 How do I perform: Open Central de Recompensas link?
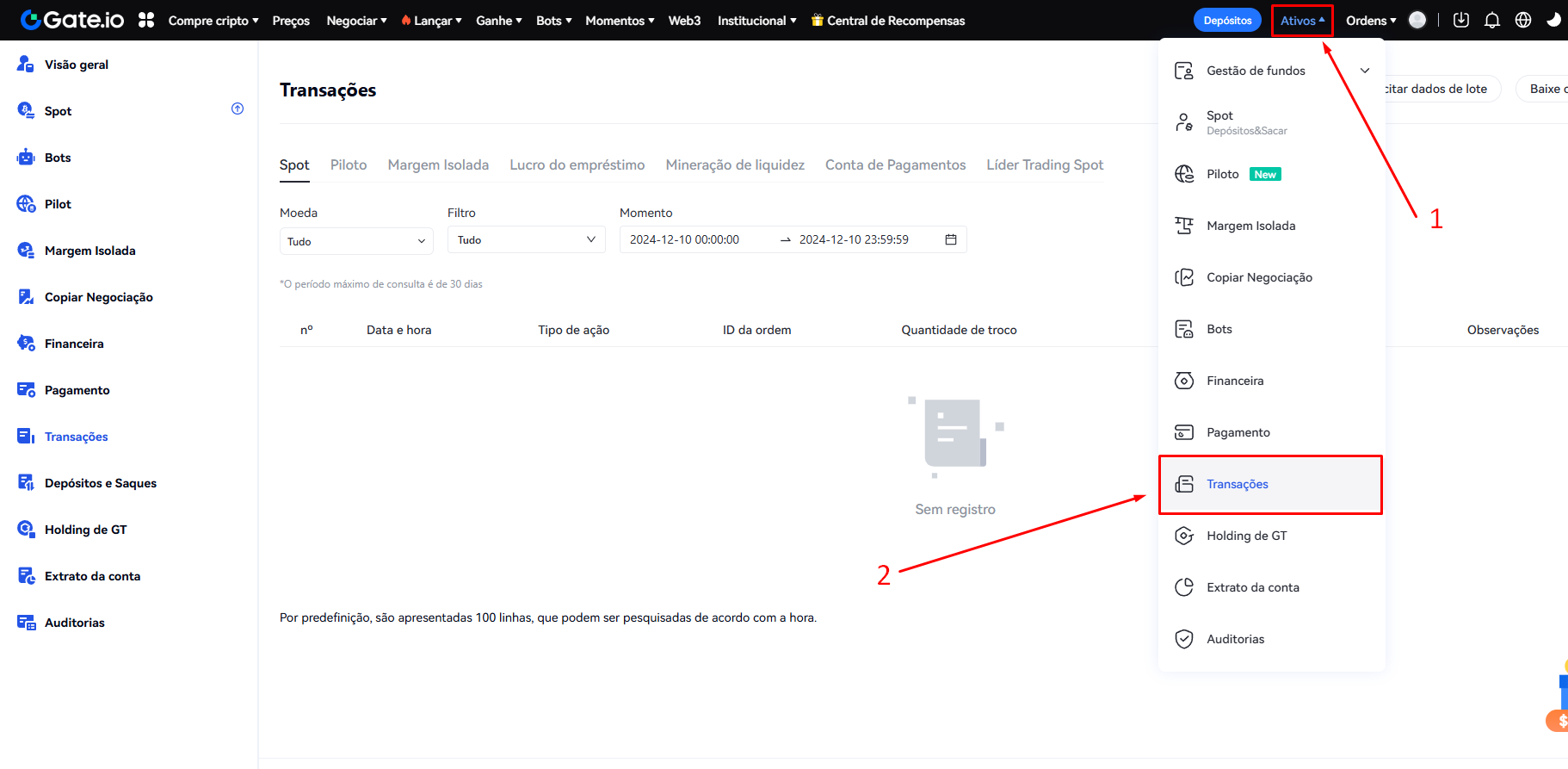pyautogui.click(x=888, y=21)
